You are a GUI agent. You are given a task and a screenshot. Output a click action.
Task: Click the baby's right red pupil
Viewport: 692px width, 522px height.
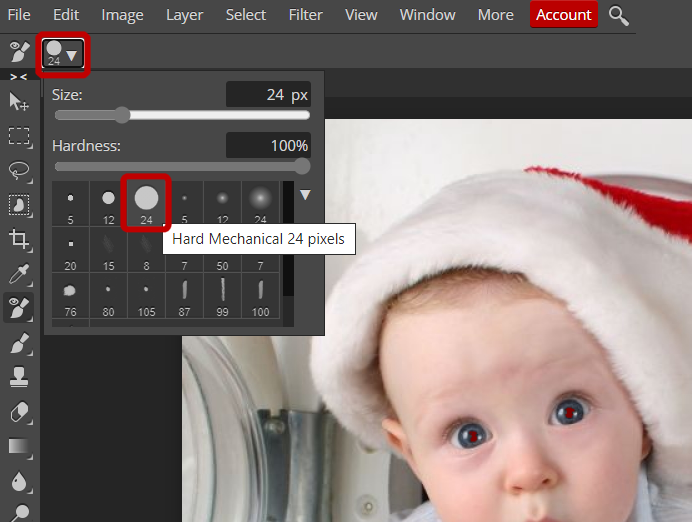click(569, 413)
